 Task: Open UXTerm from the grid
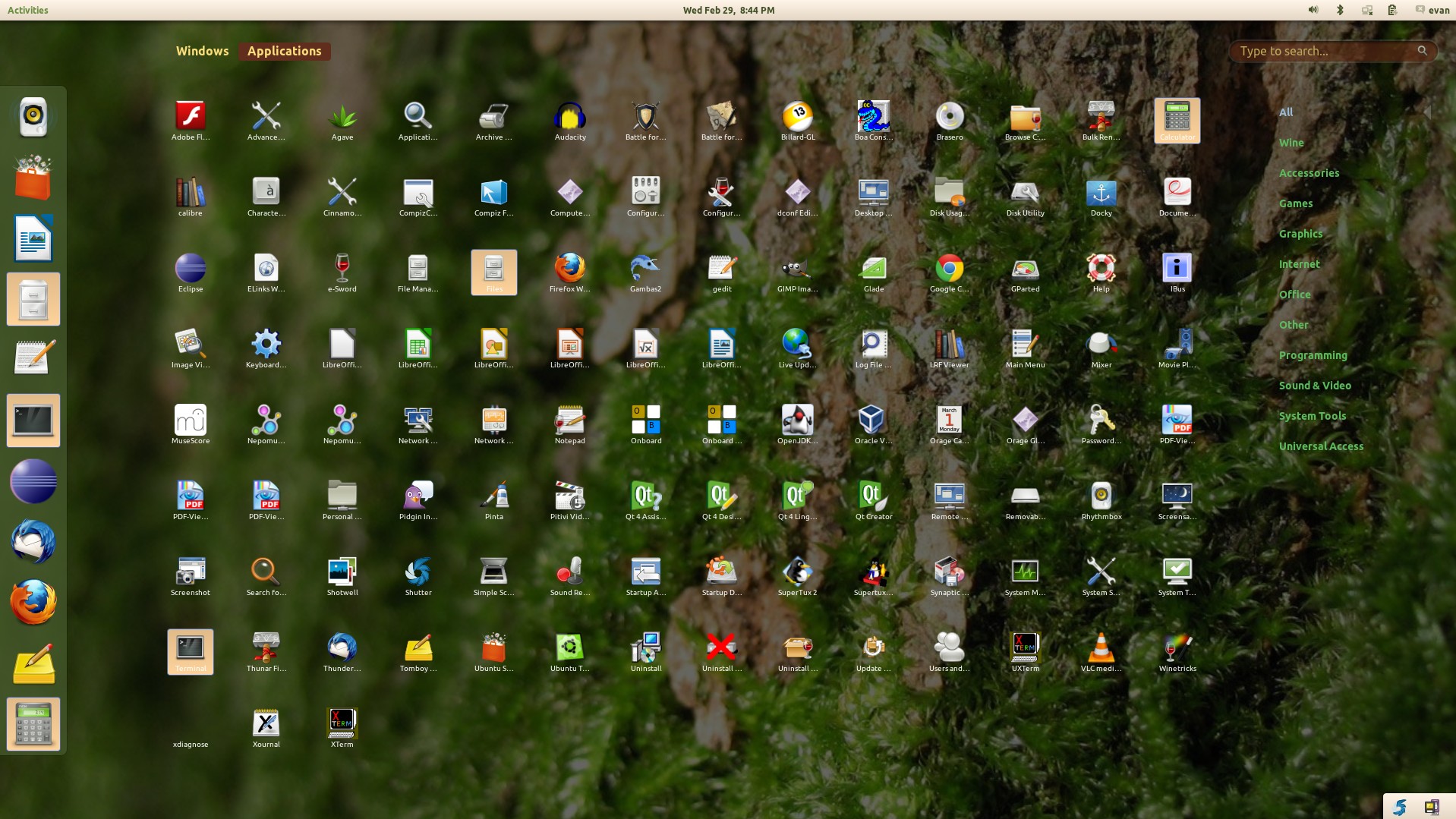[x=1026, y=652]
